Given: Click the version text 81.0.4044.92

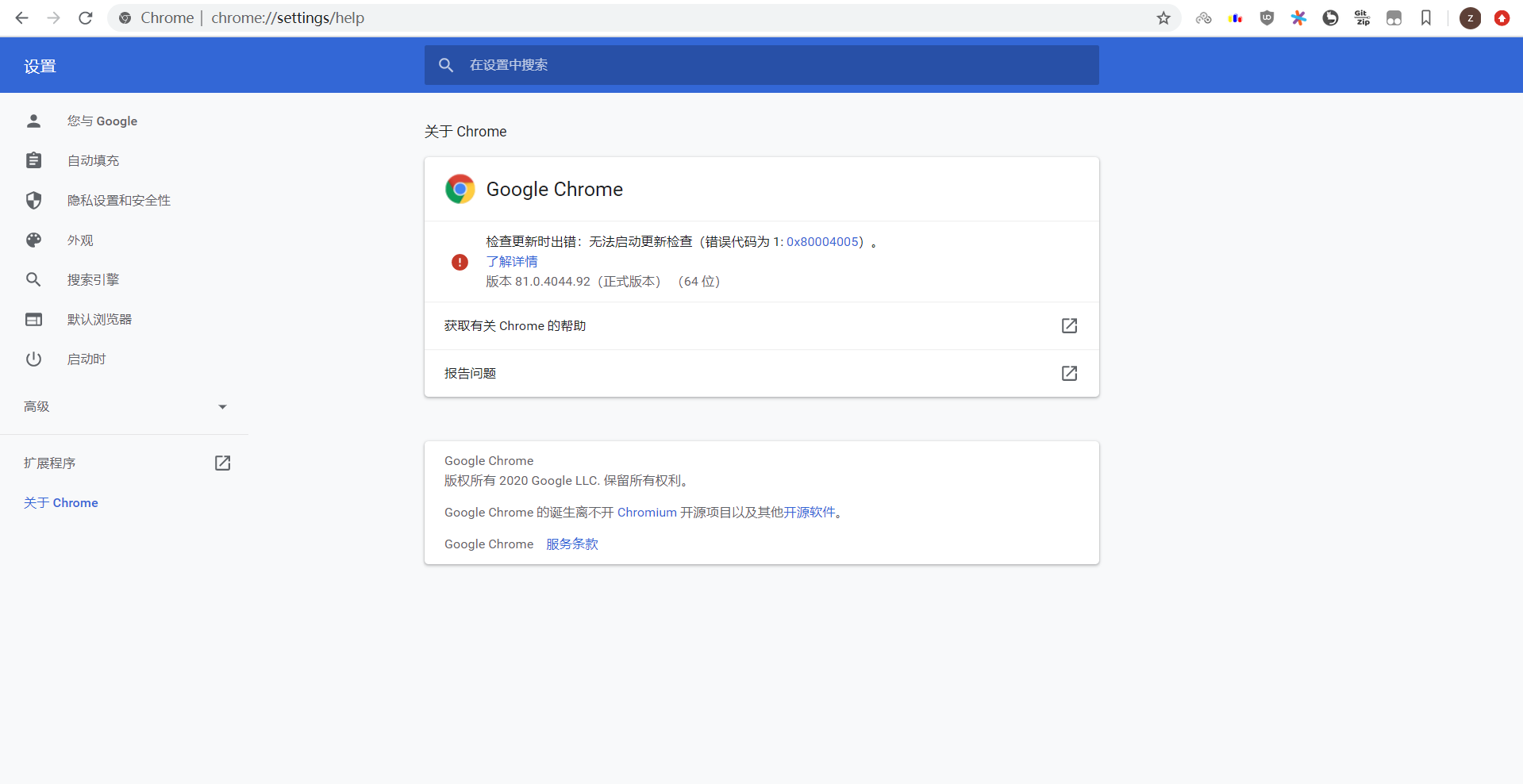Looking at the screenshot, I should tap(552, 281).
